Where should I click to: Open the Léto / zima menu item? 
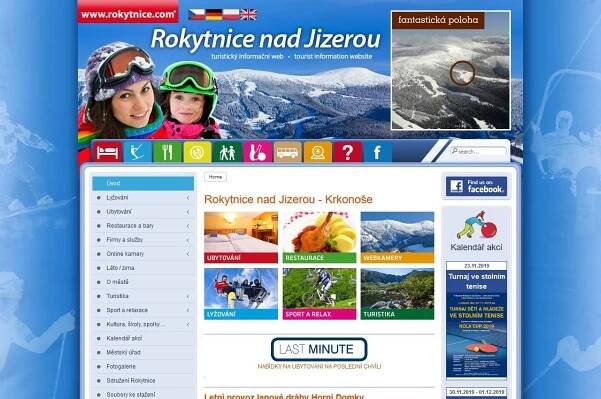[x=143, y=268]
